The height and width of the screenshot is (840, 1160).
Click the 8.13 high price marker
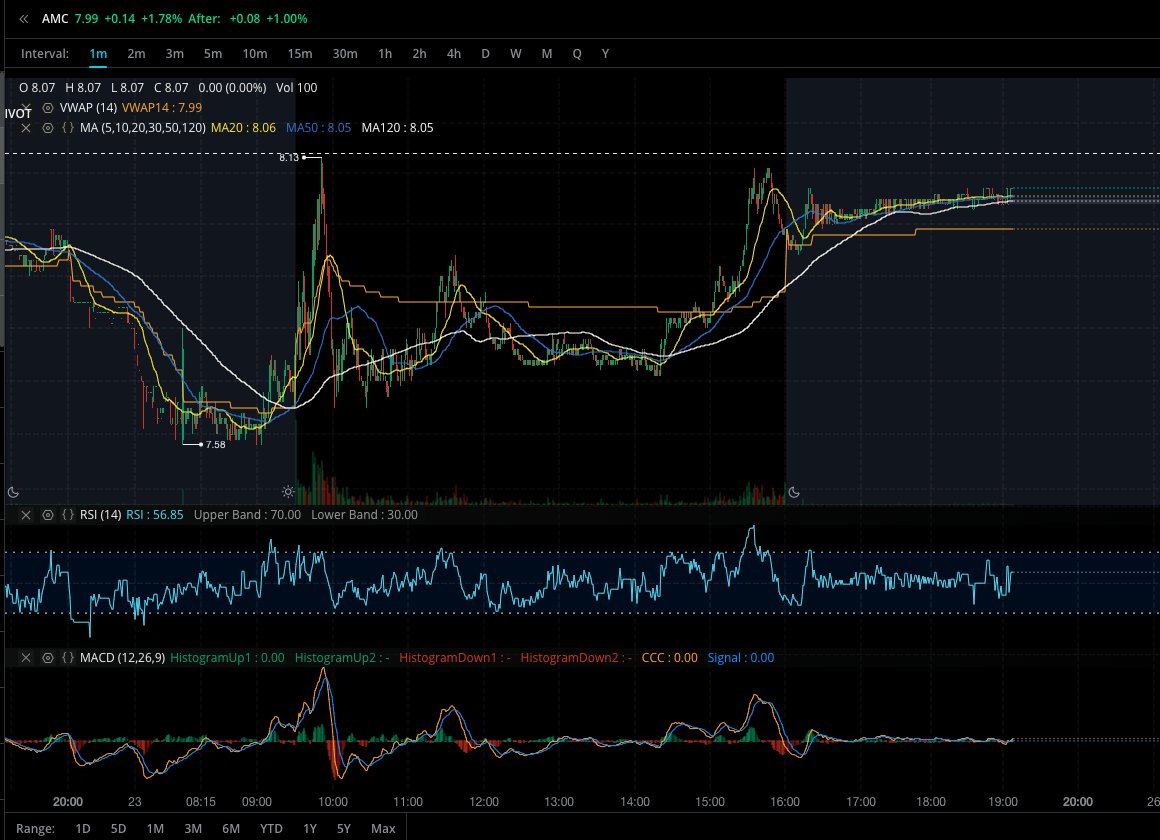click(x=289, y=158)
